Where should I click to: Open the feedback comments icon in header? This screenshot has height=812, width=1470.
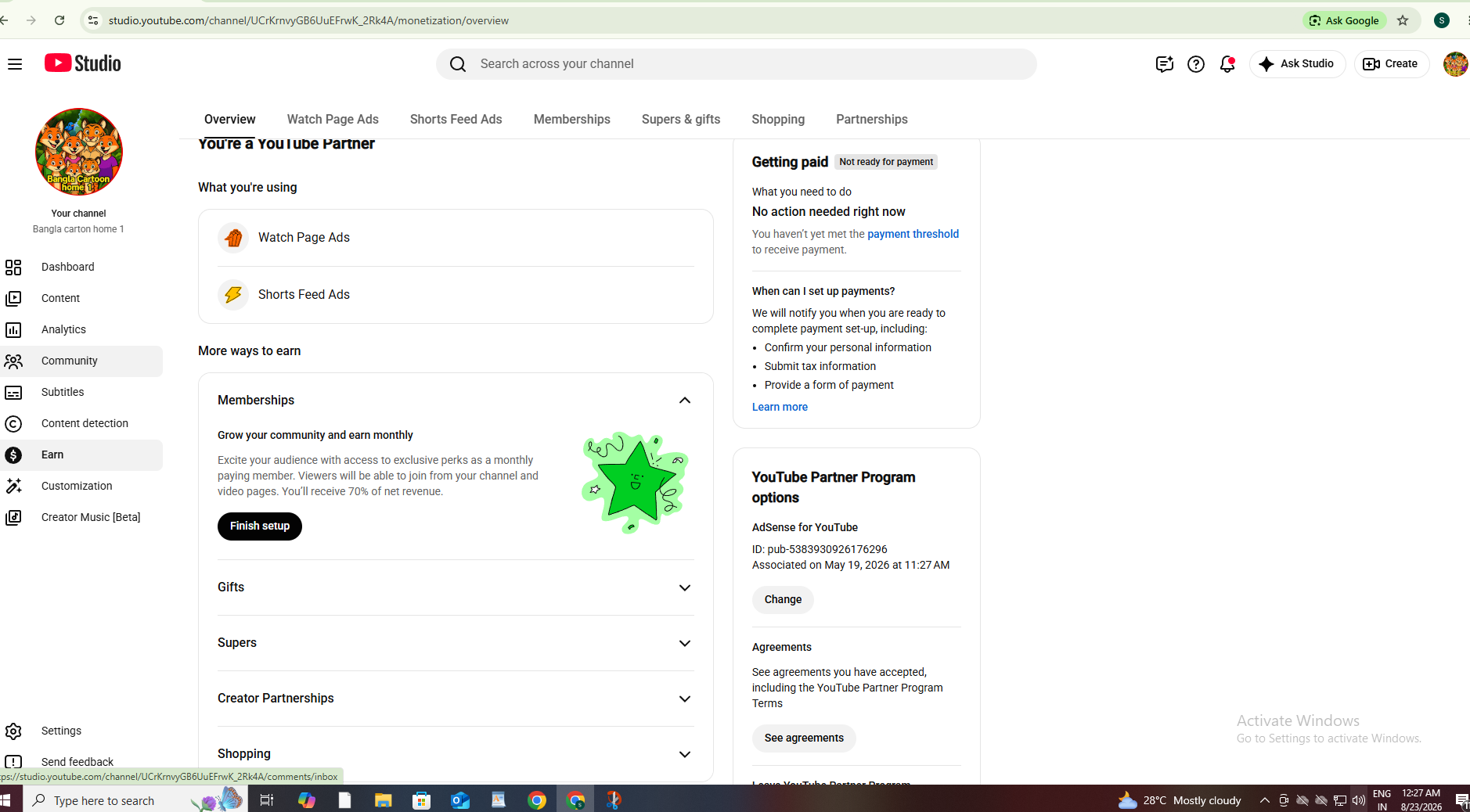coord(1164,64)
